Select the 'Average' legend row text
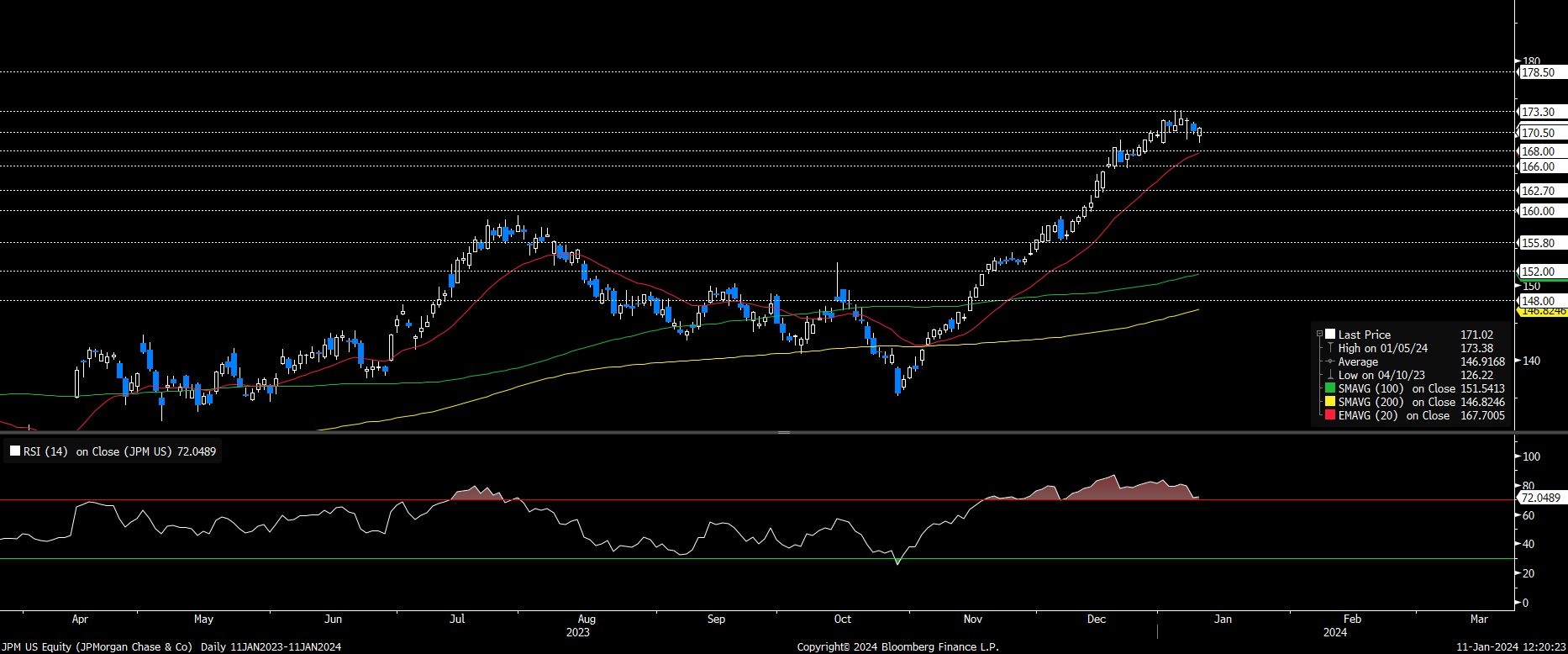The image size is (1568, 654). (1358, 361)
